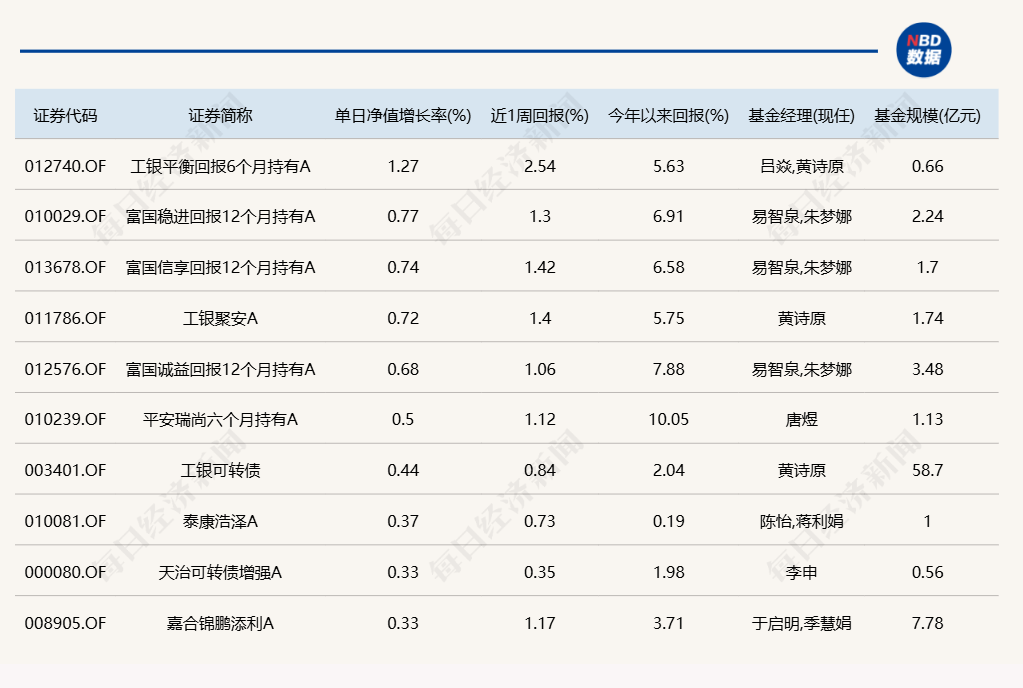The image size is (1023, 688).
Task: Click daily growth value 0.77
Action: pyautogui.click(x=403, y=217)
